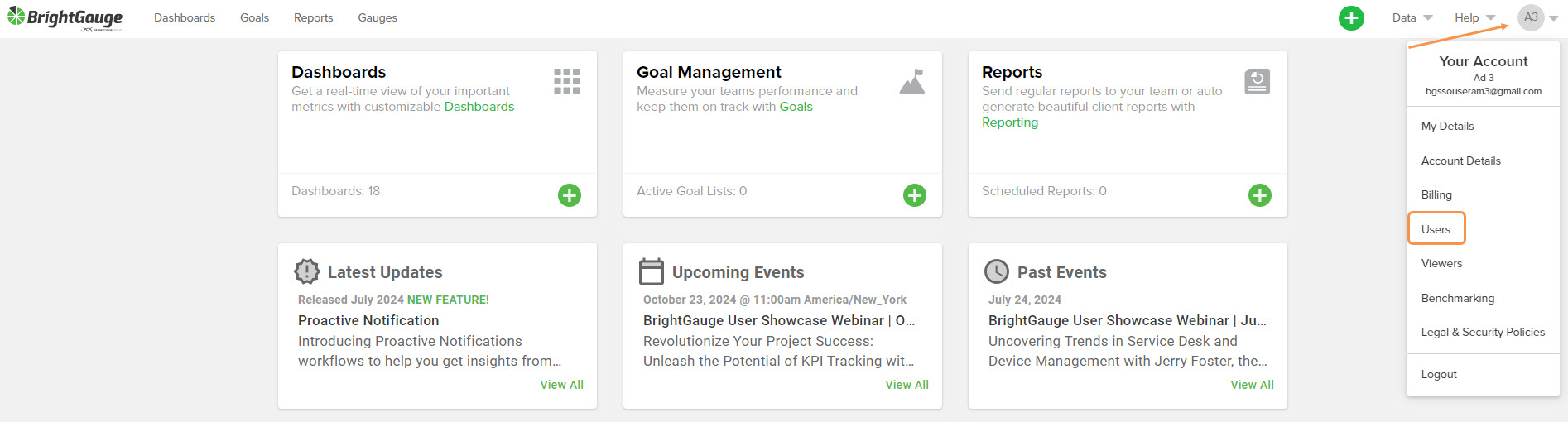1568x422 pixels.
Task: Expand the Help dropdown menu
Action: click(x=1474, y=17)
